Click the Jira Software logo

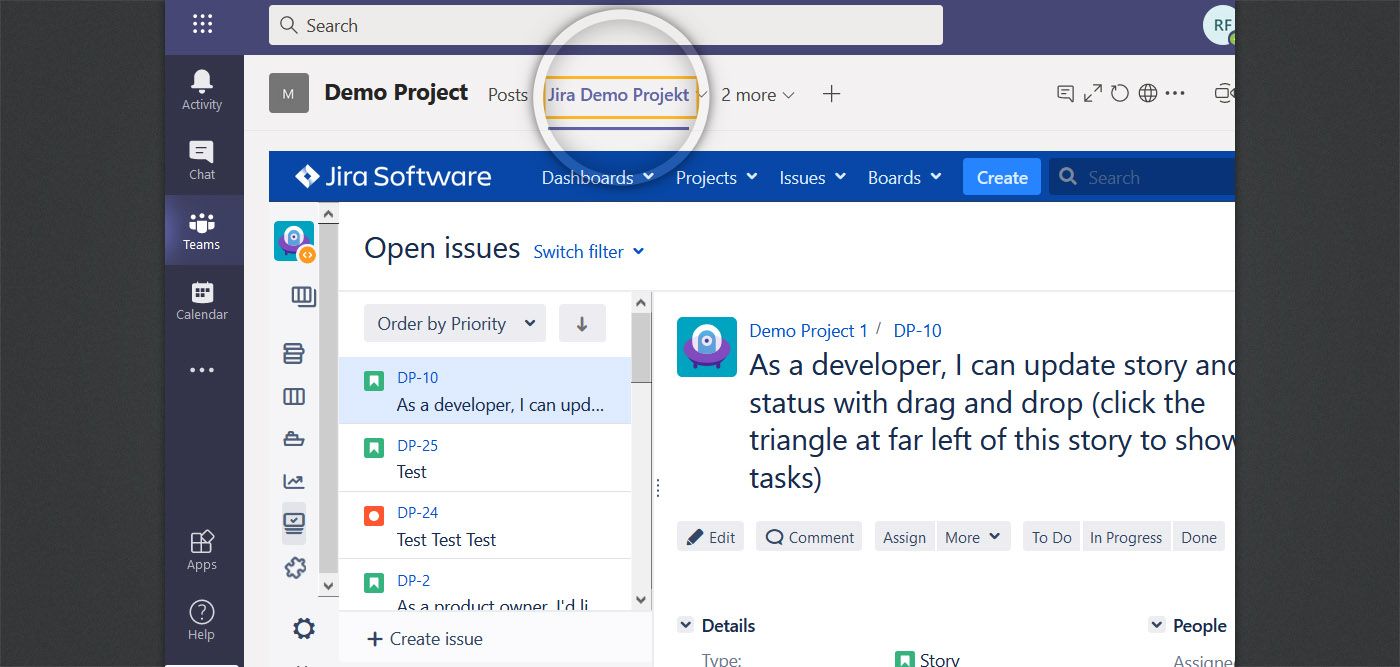point(393,177)
